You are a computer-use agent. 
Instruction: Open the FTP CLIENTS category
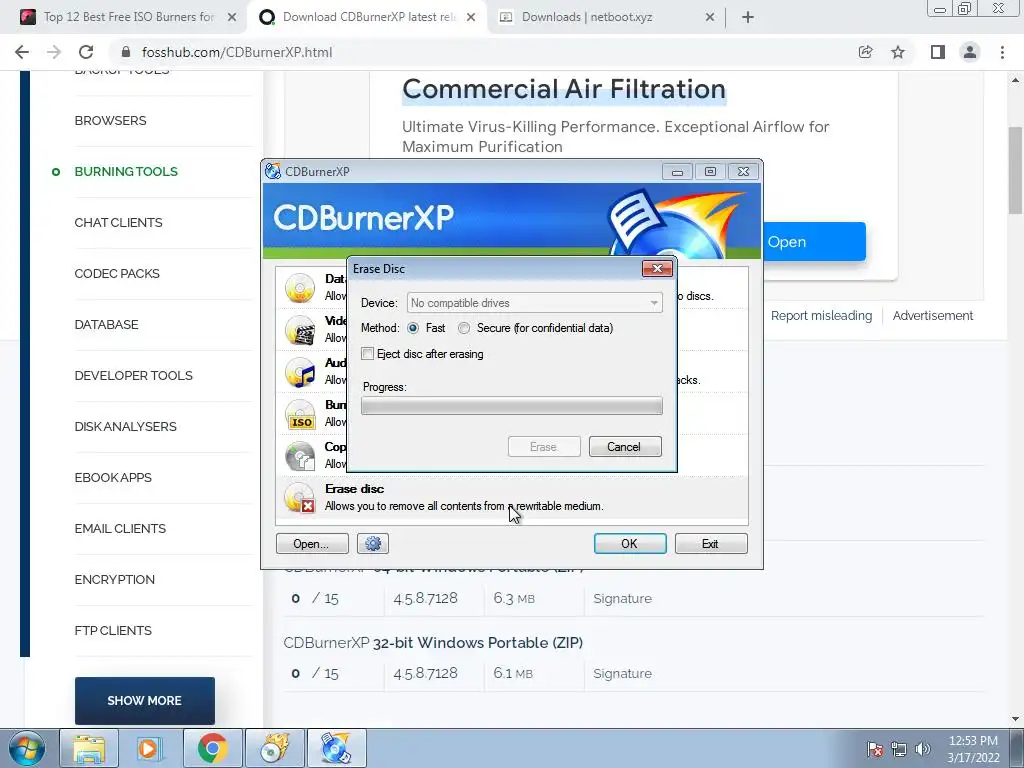113,630
